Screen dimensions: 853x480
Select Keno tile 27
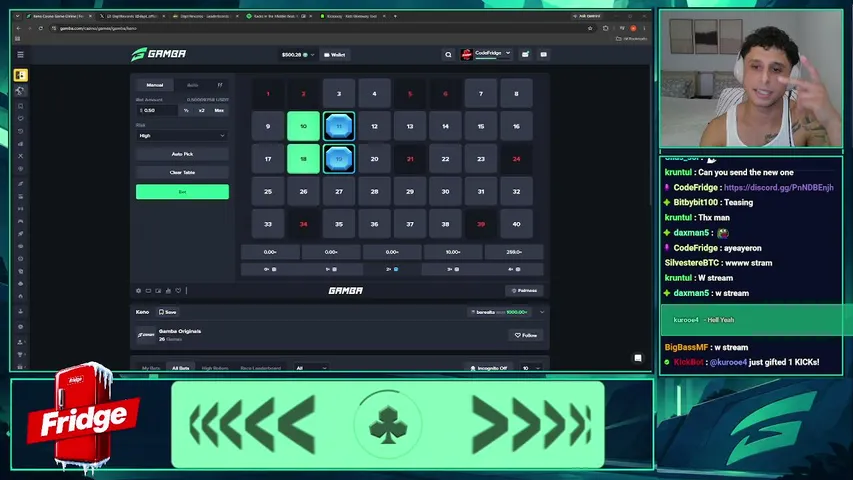pos(339,192)
